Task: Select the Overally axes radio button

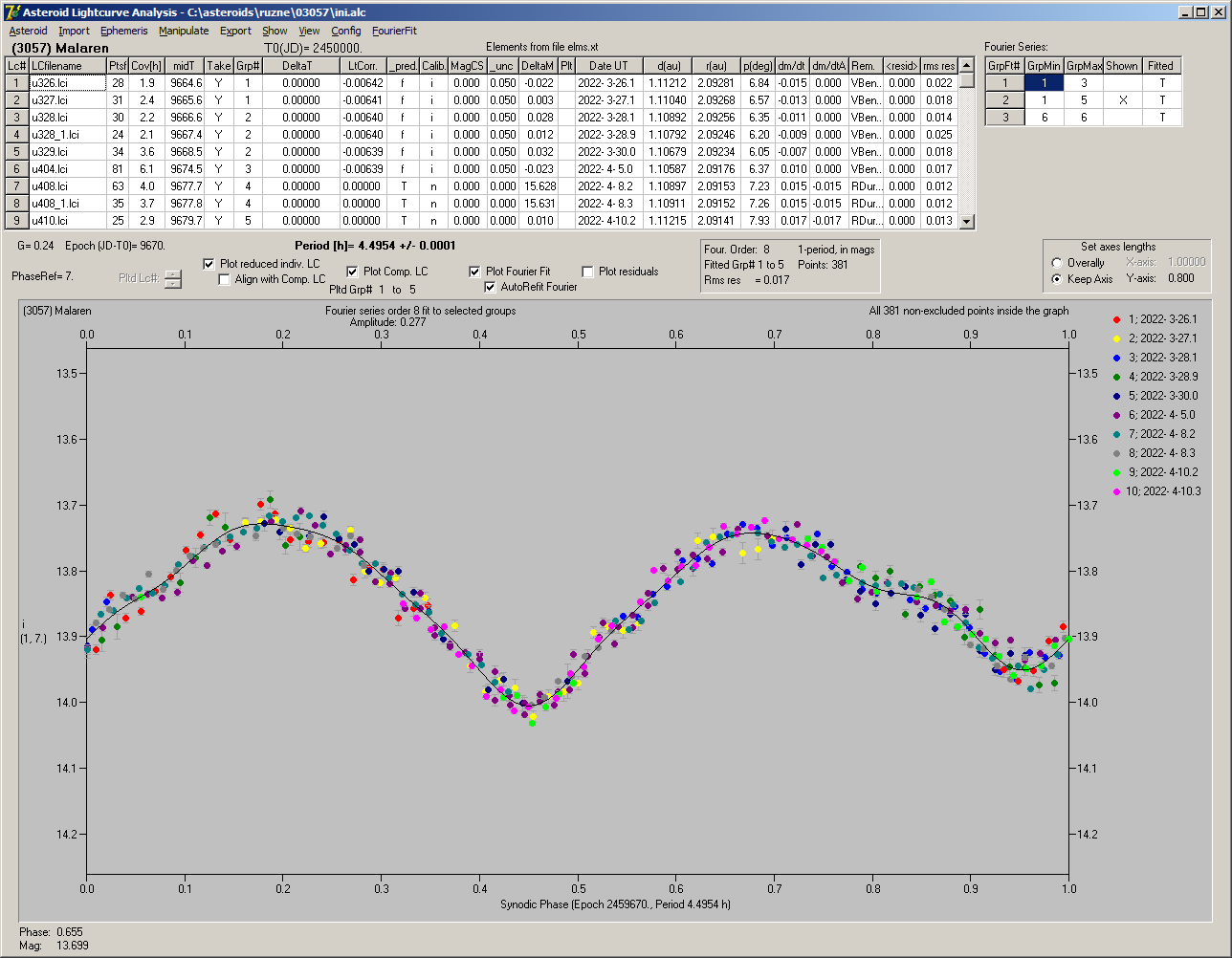Action: [x=1057, y=263]
